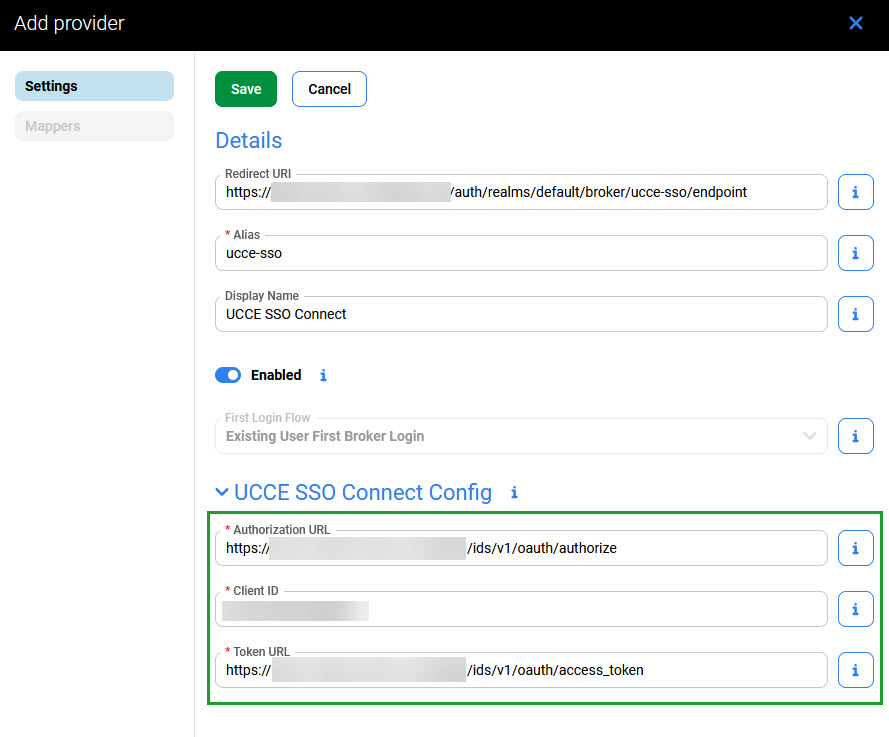Close the Add provider dialog
This screenshot has height=737, width=889.
(856, 23)
